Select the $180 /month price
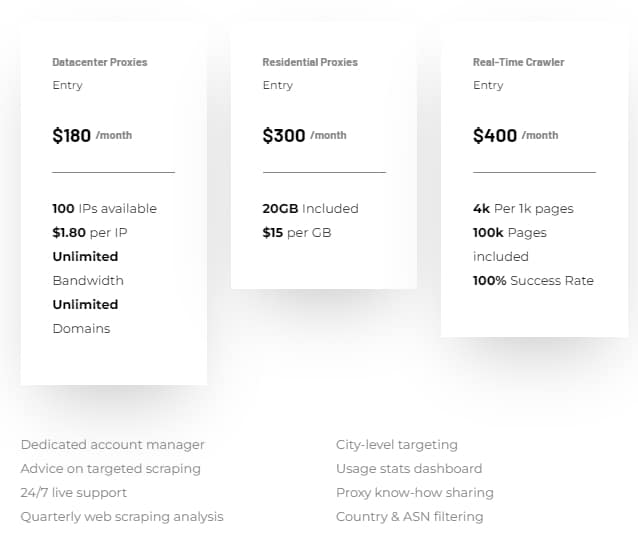Image resolution: width=638 pixels, height=538 pixels. pos(92,136)
